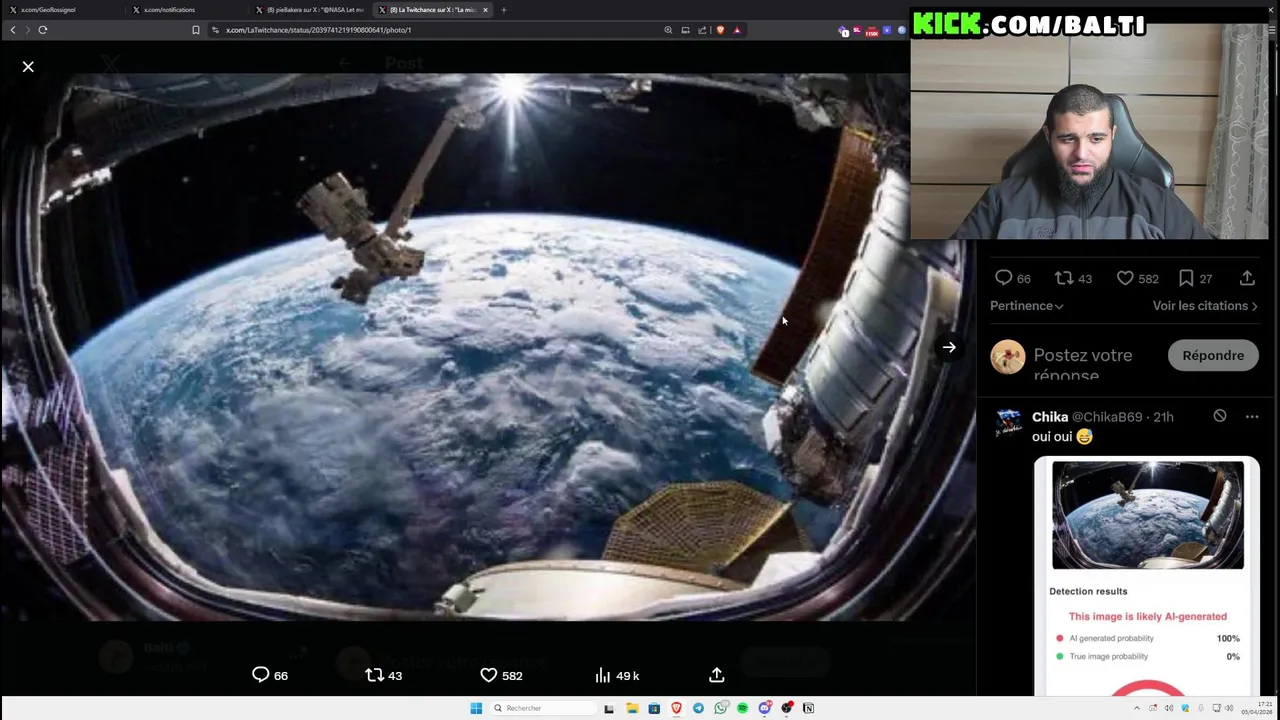Open the 21h timestamp on Chika's reply
Viewport: 1280px width, 720px height.
click(1164, 417)
